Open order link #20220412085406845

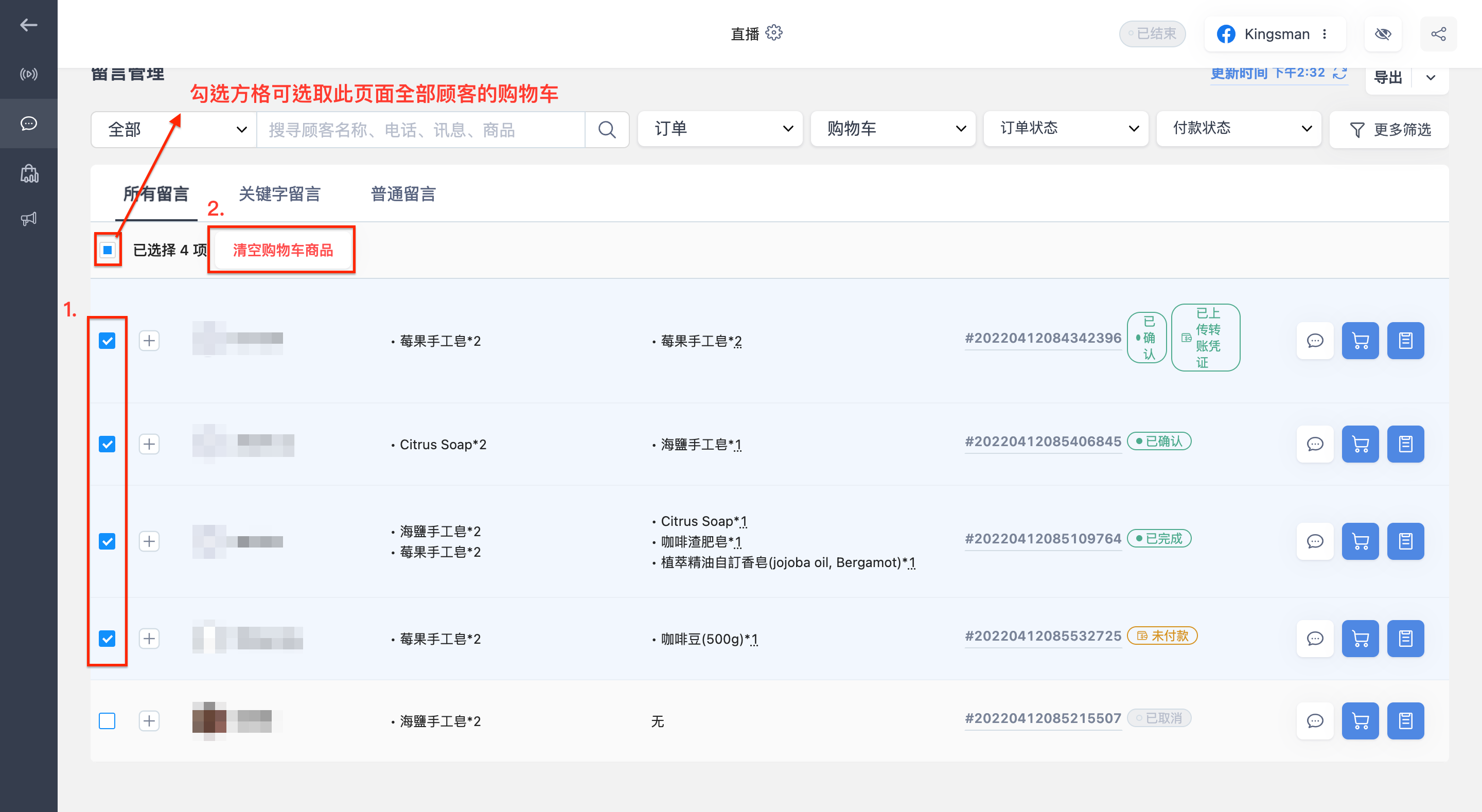click(1043, 442)
